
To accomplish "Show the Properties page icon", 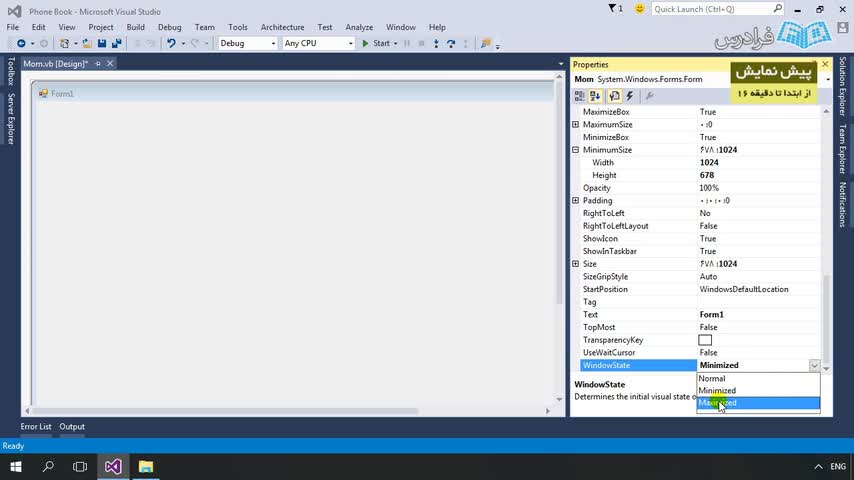I will pos(614,96).
